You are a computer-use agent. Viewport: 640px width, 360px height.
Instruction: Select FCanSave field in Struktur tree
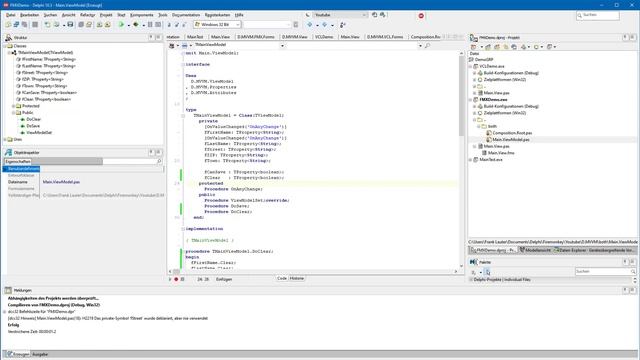tap(49, 93)
